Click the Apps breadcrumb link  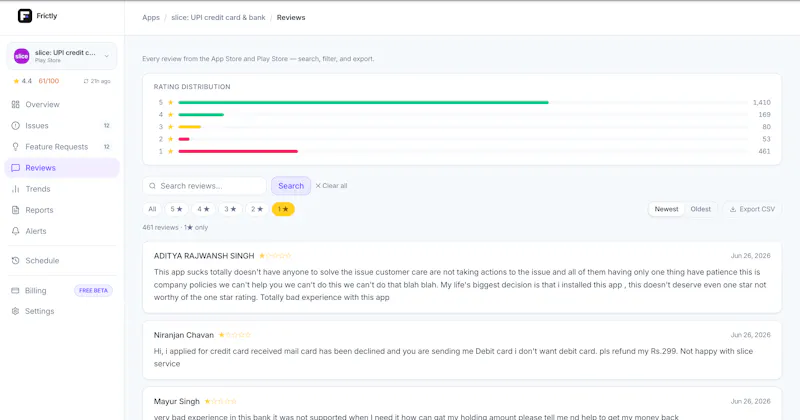[151, 17]
